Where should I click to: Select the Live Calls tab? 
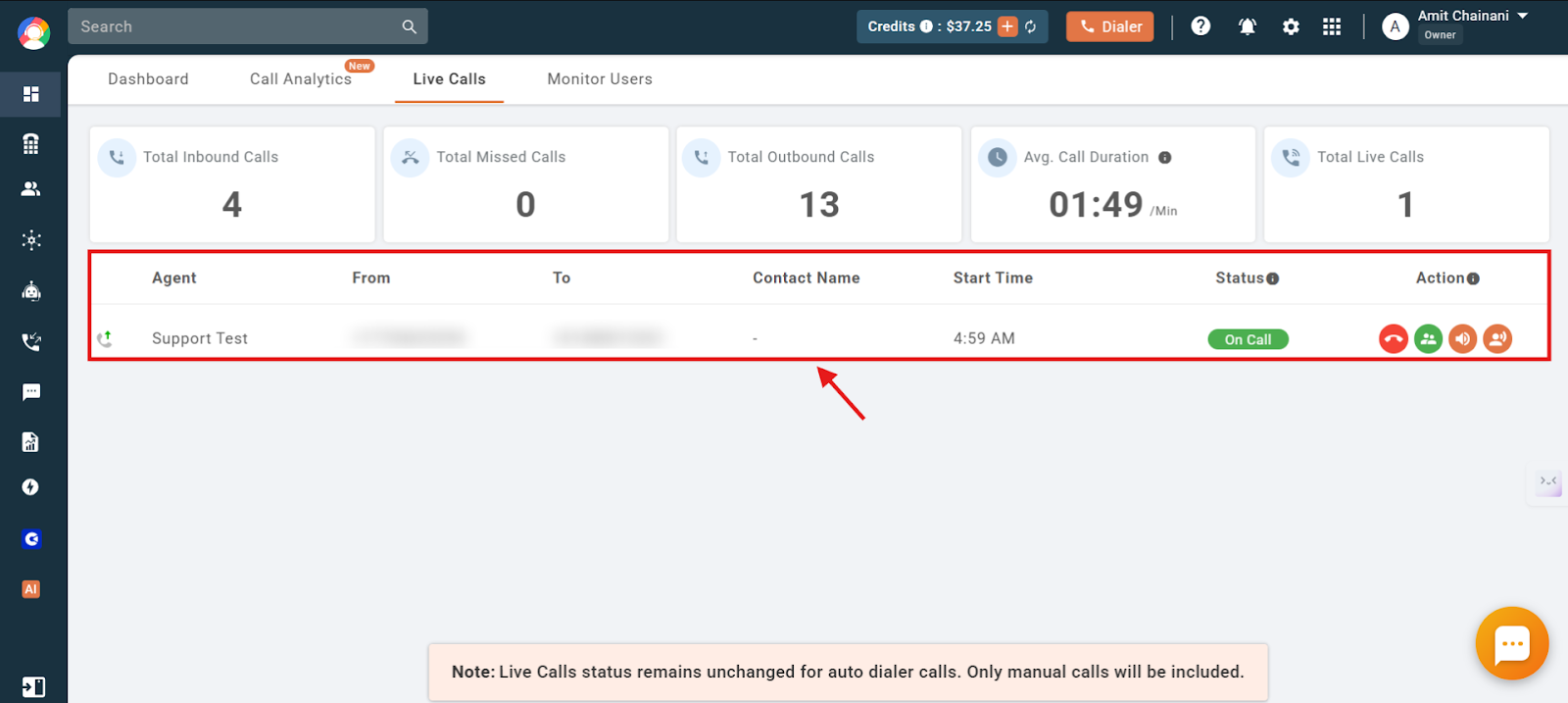[449, 79]
